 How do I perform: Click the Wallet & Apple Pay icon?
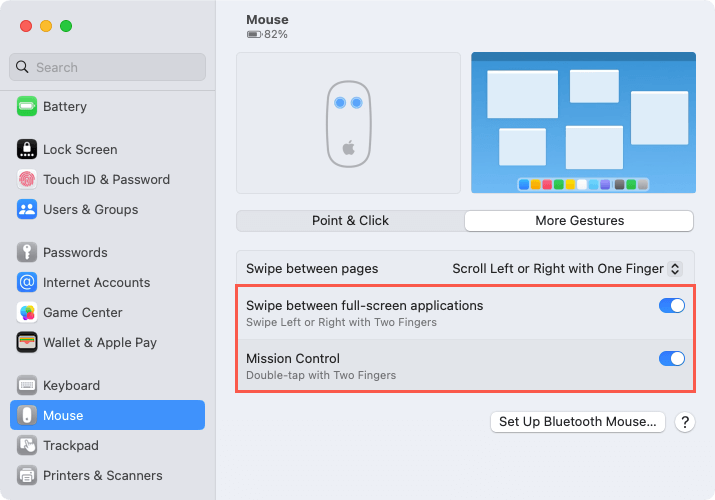27,342
